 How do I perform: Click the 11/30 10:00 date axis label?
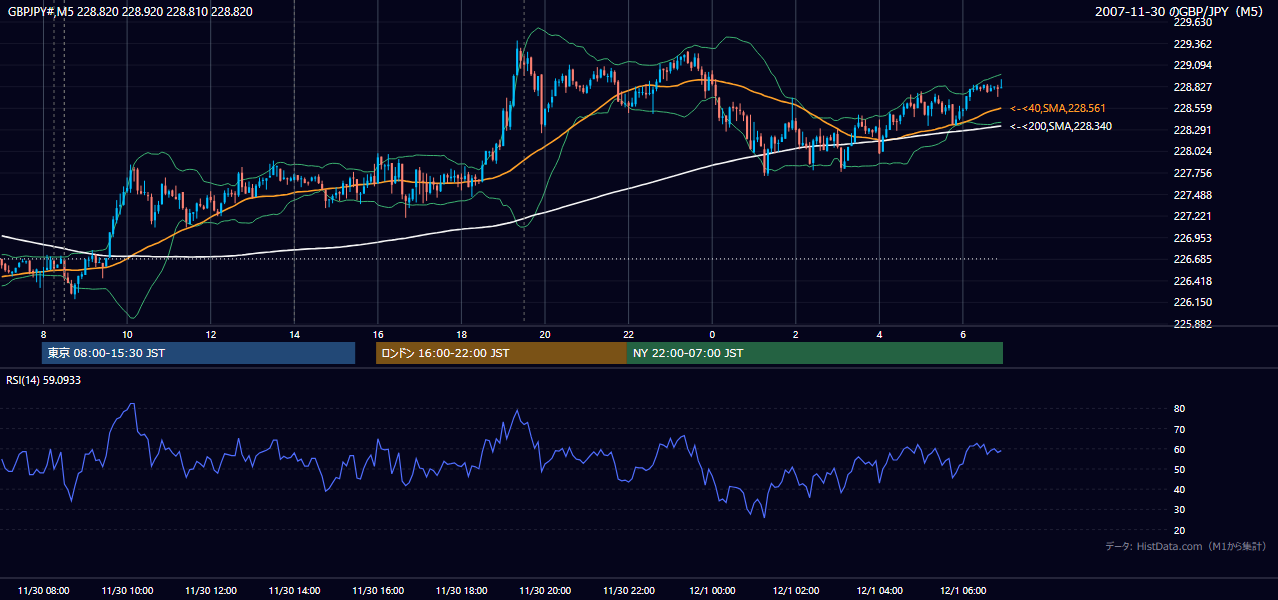[127, 591]
